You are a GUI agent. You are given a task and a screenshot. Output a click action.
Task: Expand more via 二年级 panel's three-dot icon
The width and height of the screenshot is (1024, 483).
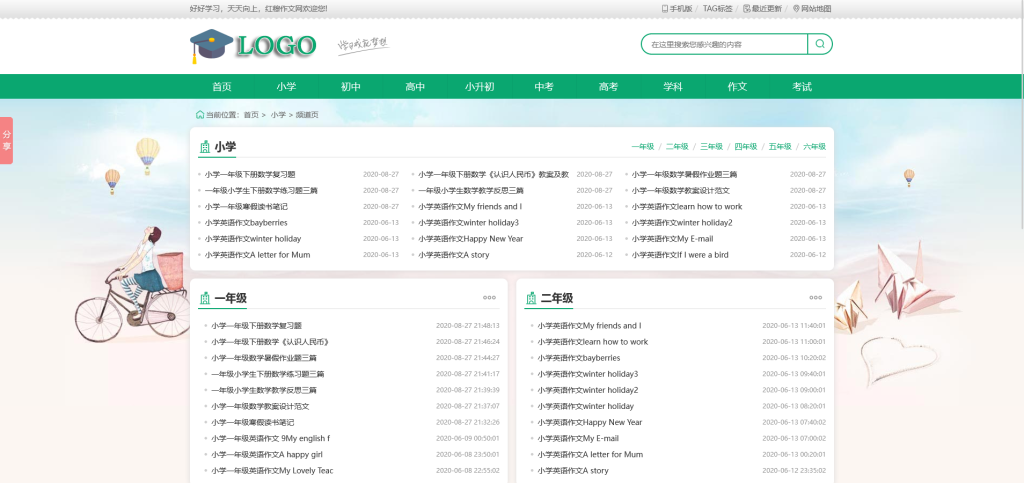(x=815, y=297)
